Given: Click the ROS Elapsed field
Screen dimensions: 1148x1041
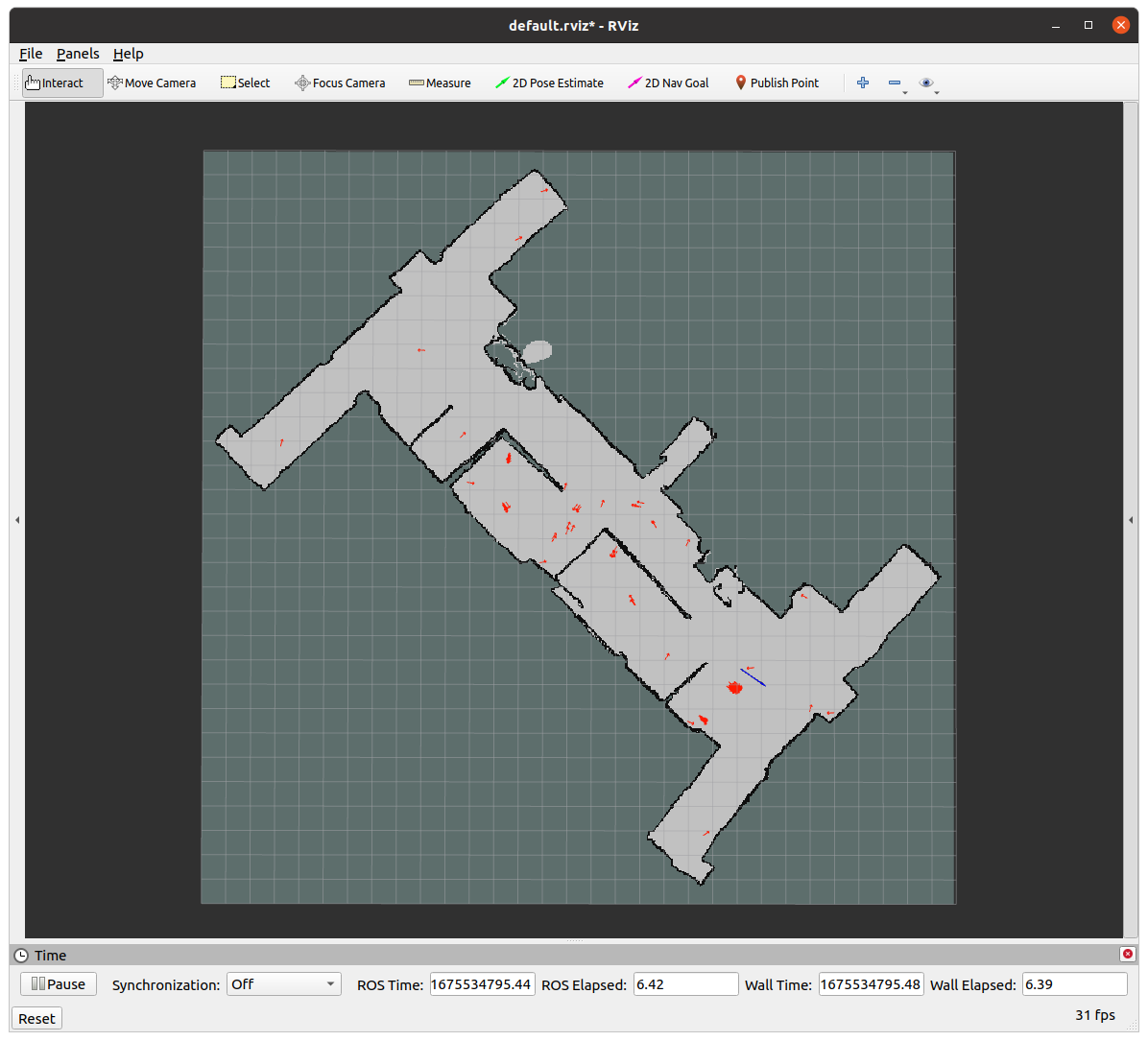Looking at the screenshot, I should (x=685, y=983).
